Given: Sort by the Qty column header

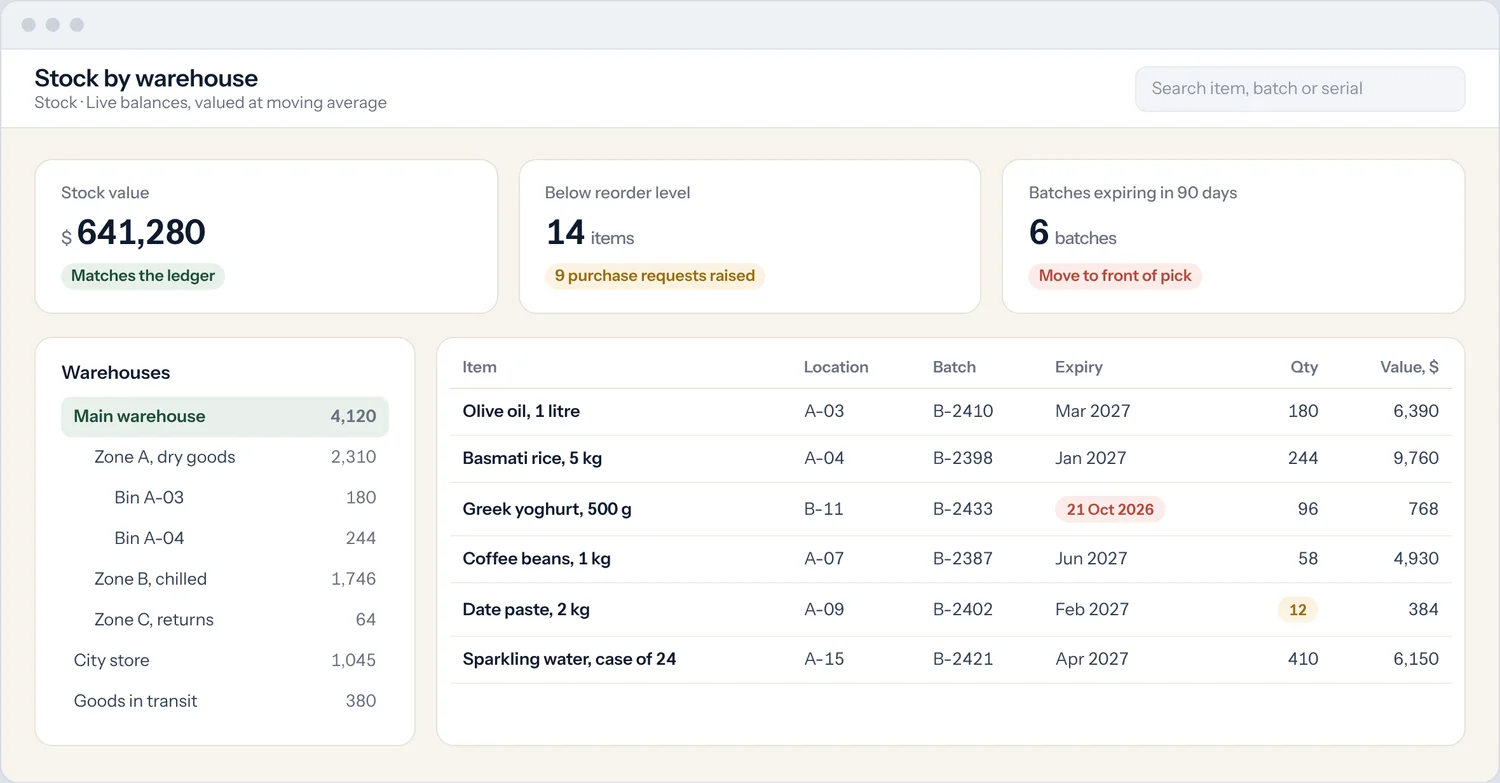Looking at the screenshot, I should 1304,367.
